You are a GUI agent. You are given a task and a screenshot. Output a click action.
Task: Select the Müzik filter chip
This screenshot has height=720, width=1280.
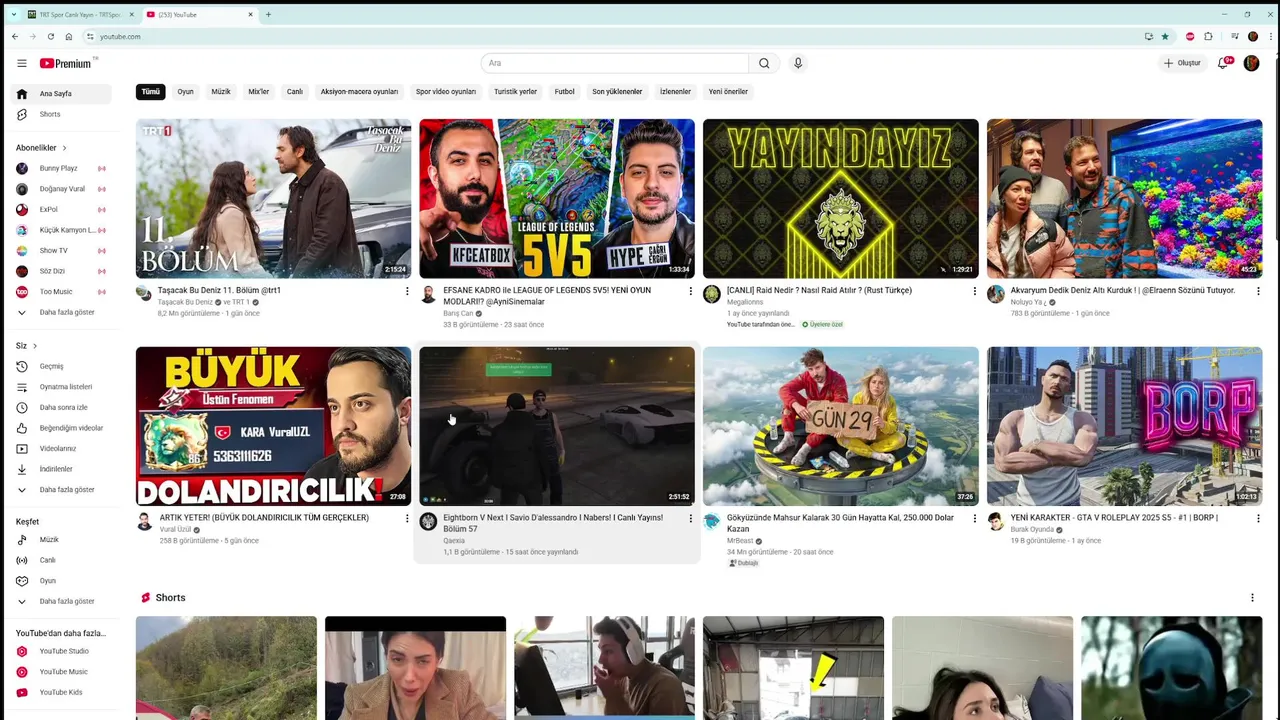pos(221,92)
